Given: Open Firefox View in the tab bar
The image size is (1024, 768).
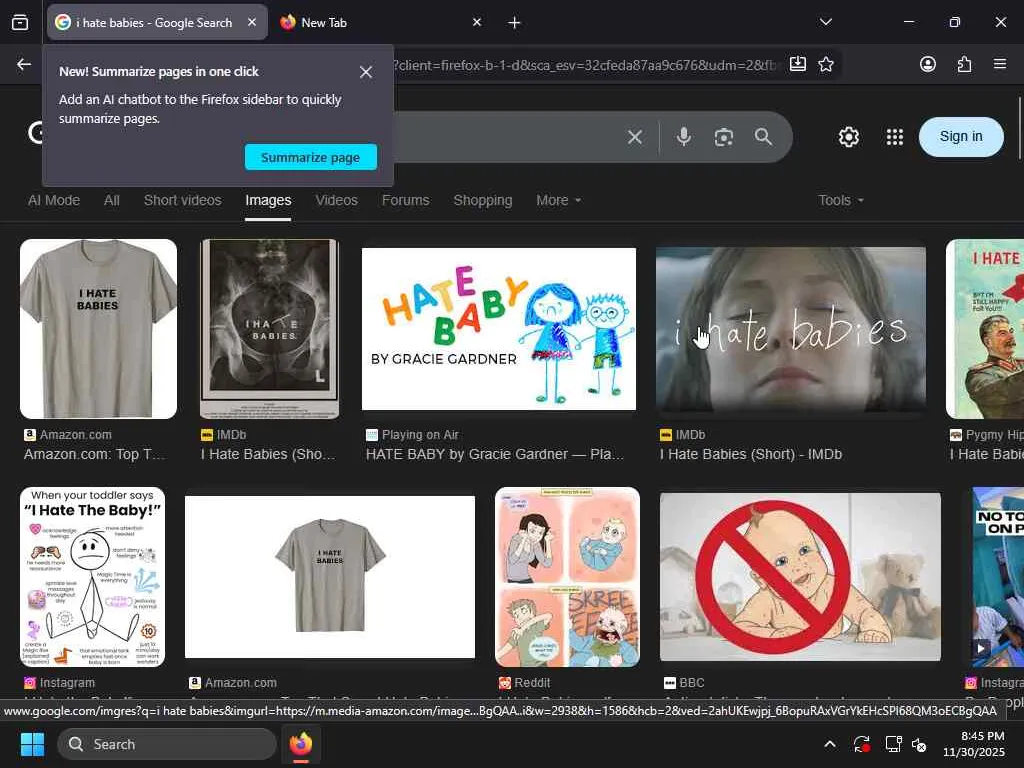Looking at the screenshot, I should (20, 22).
